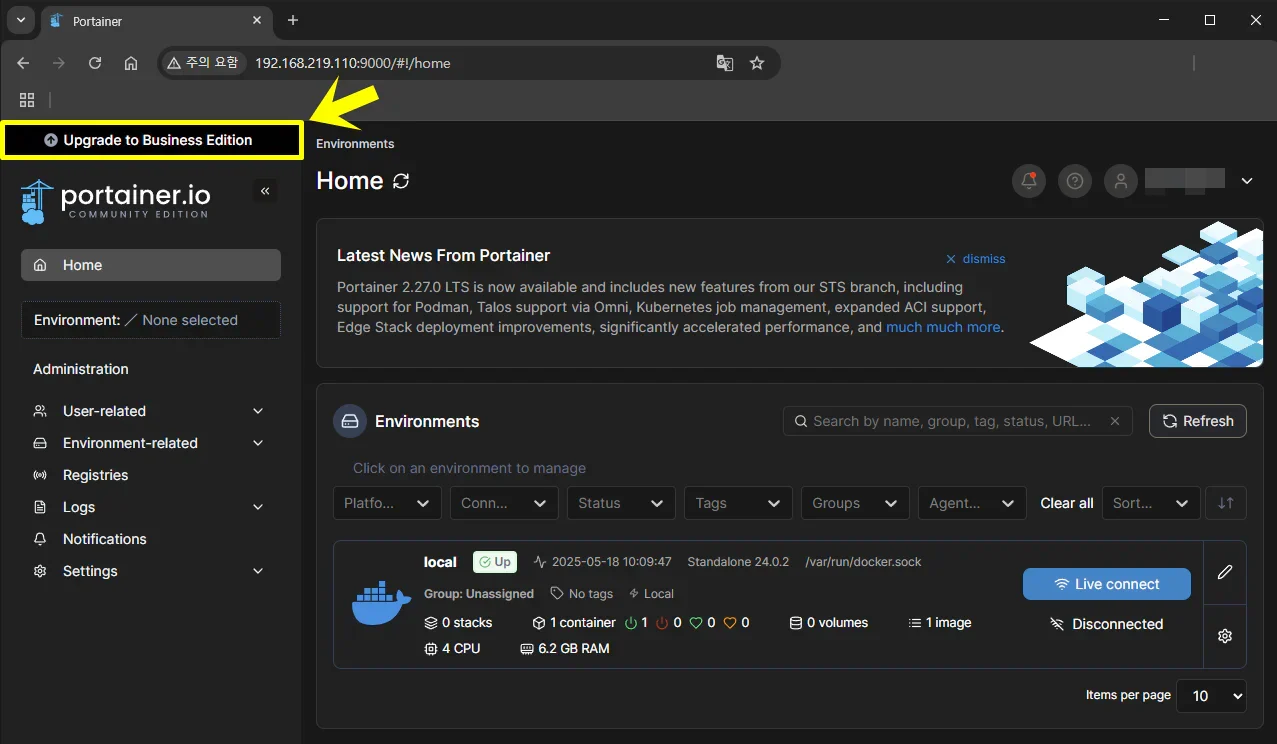Open the help question mark icon
Screen dimensions: 1277x744
pyautogui.click(x=1075, y=181)
